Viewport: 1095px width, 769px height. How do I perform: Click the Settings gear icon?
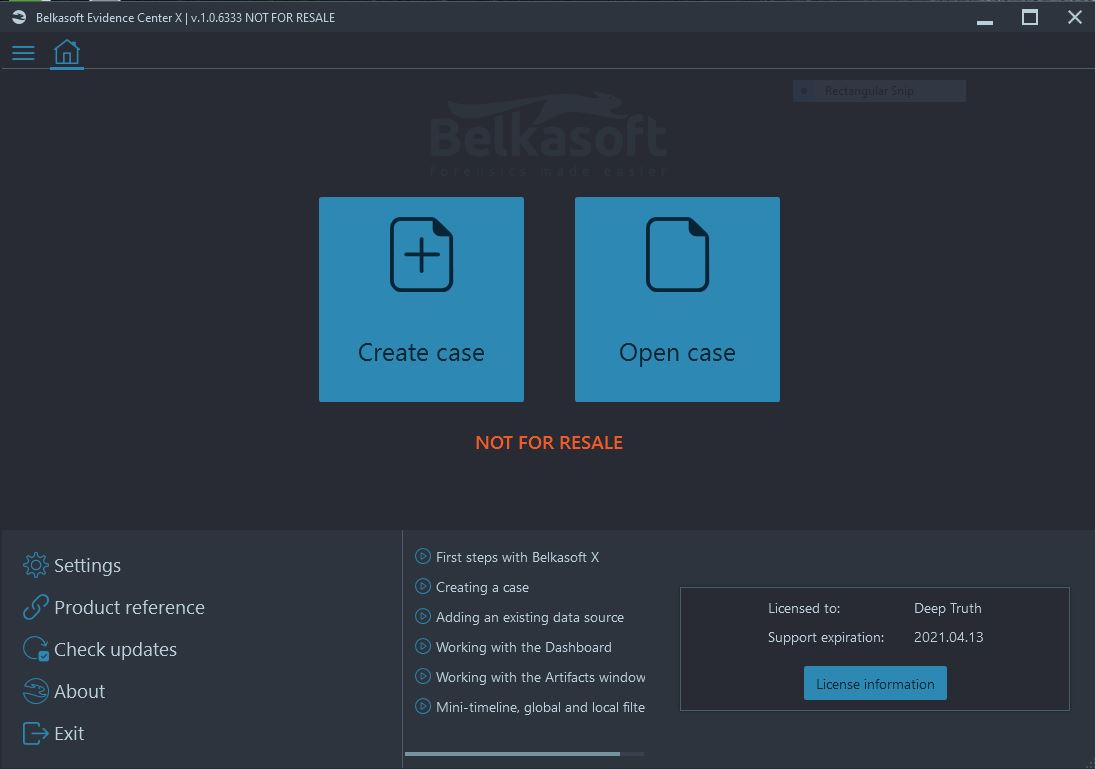pos(35,565)
